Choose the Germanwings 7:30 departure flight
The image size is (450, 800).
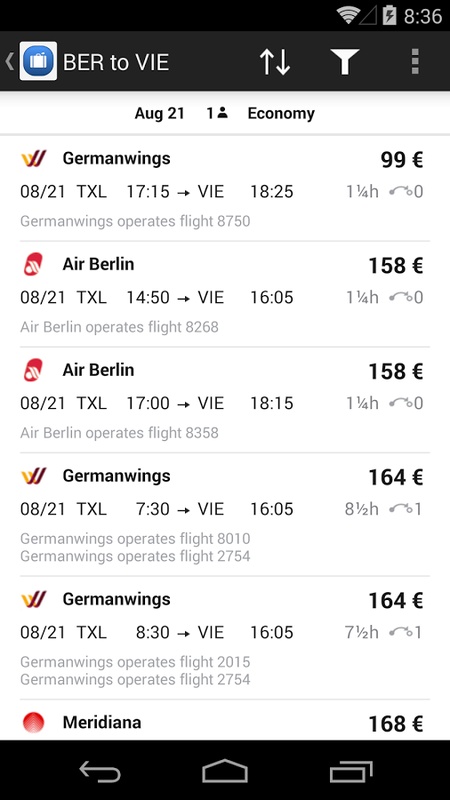225,515
